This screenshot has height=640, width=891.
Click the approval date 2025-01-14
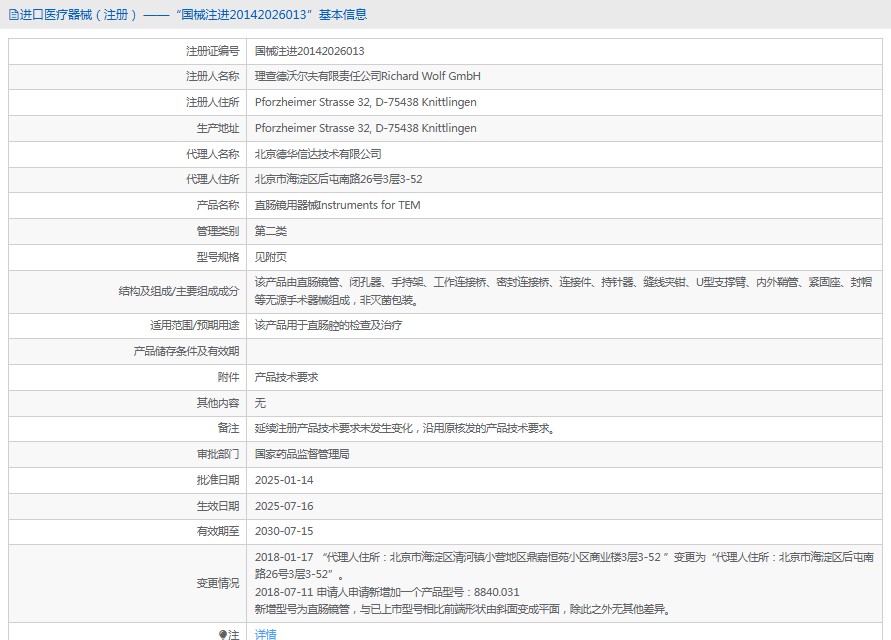coord(284,480)
